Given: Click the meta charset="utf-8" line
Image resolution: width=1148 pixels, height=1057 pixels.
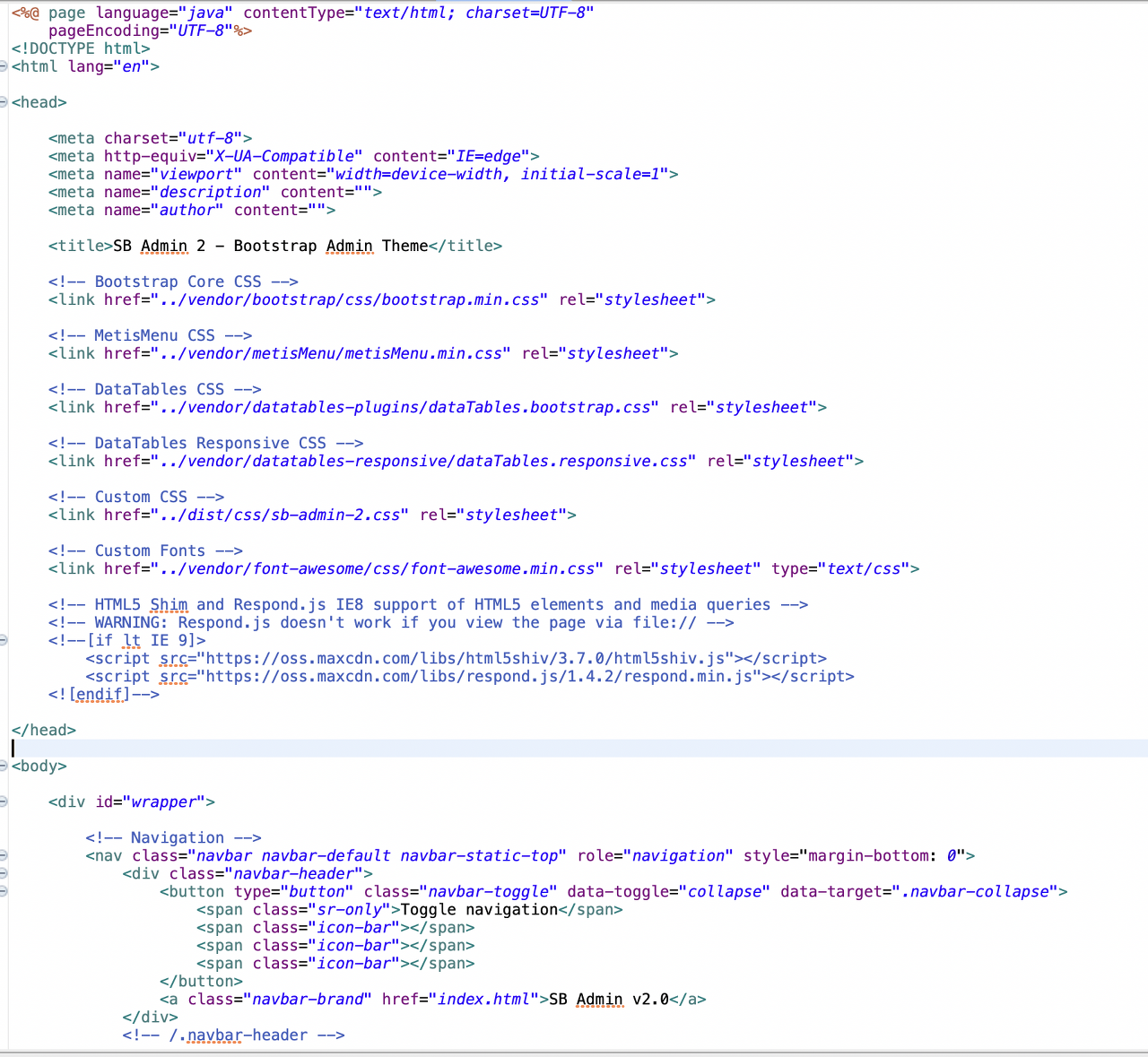Looking at the screenshot, I should (x=151, y=138).
